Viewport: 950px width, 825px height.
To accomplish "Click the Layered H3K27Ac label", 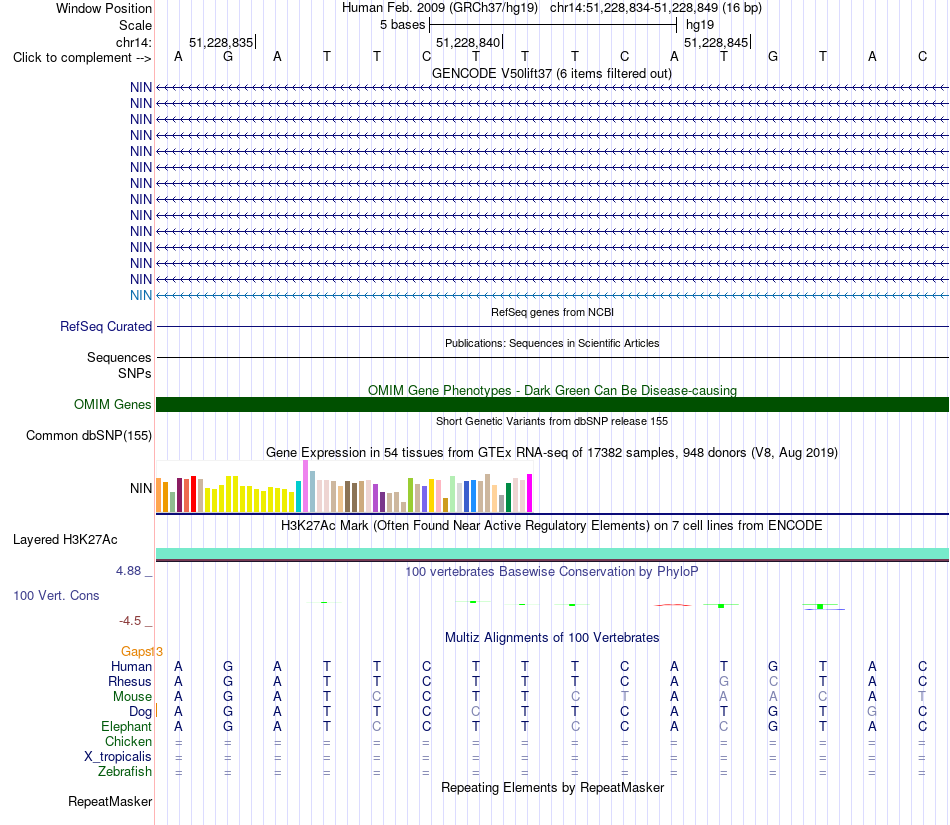I will pyautogui.click(x=65, y=540).
